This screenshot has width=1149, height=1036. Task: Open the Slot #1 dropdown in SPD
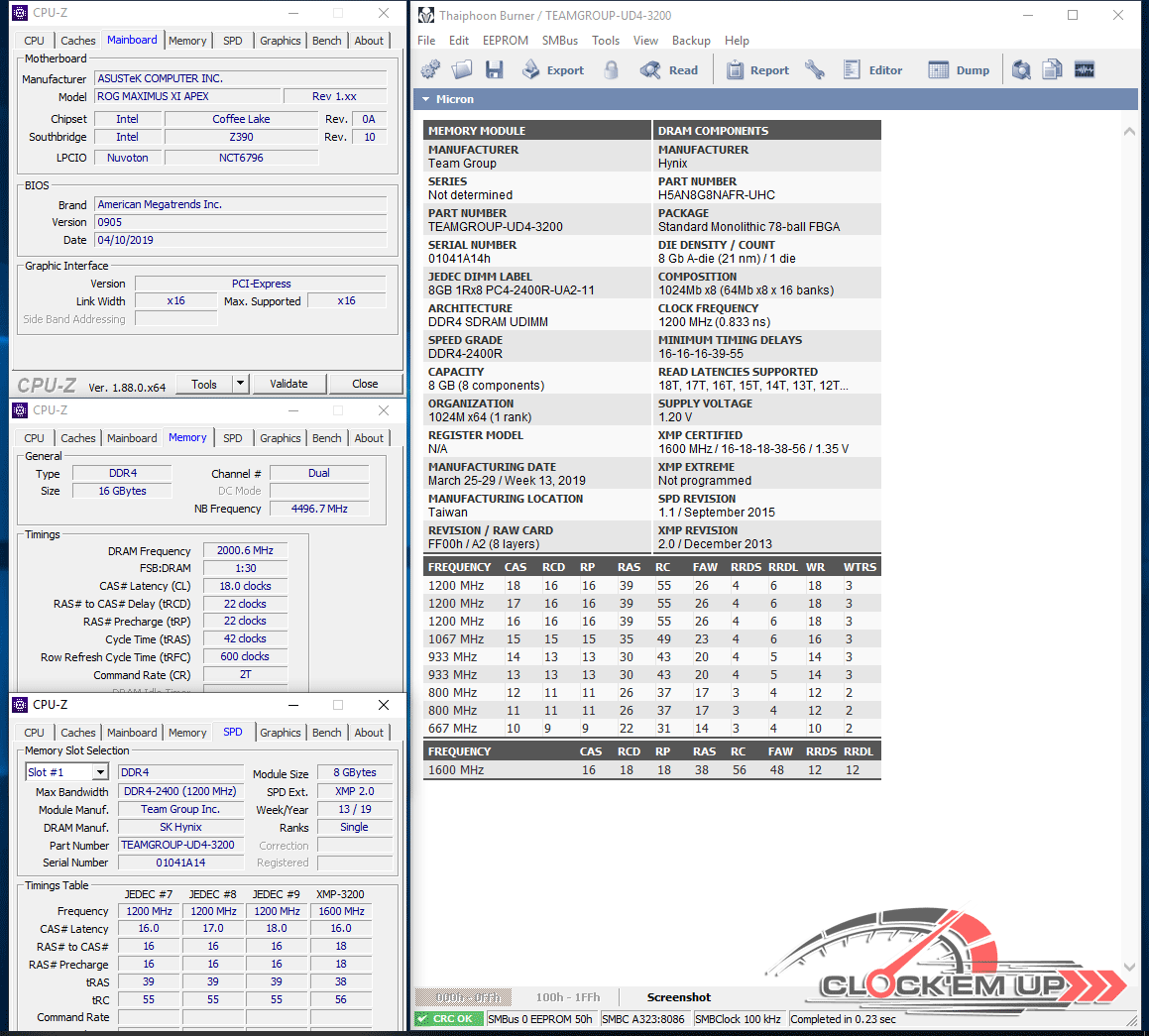tap(100, 772)
